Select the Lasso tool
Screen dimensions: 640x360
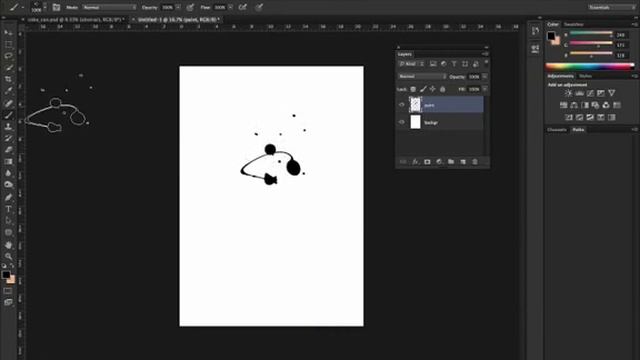point(8,56)
